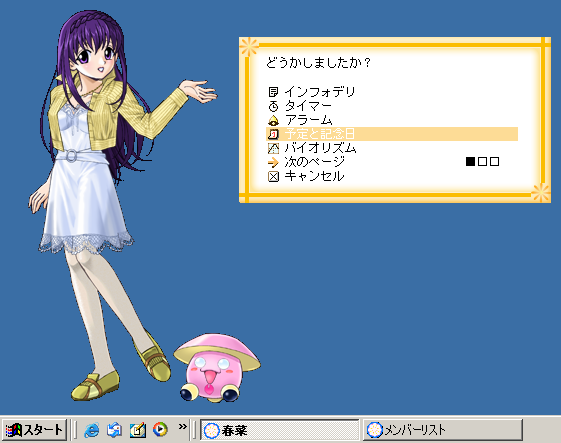The width and height of the screenshot is (561, 443).
Task: Select the filled first page indicator square
Action: coord(470,162)
